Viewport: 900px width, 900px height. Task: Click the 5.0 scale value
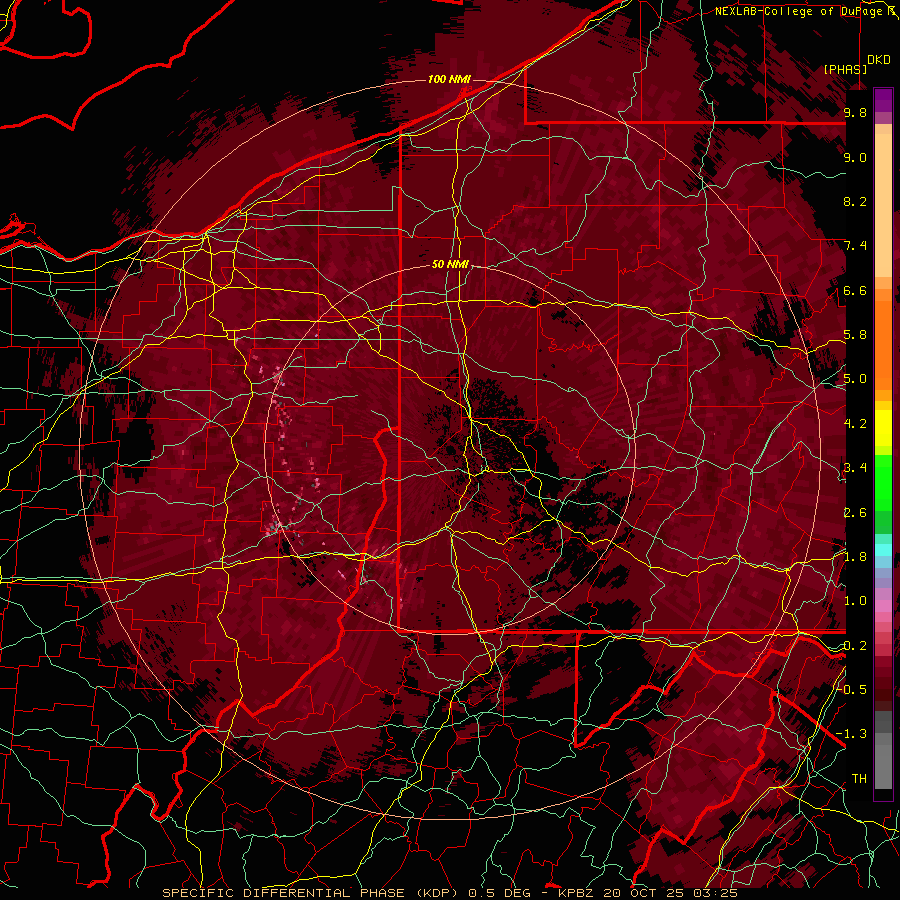pos(855,379)
